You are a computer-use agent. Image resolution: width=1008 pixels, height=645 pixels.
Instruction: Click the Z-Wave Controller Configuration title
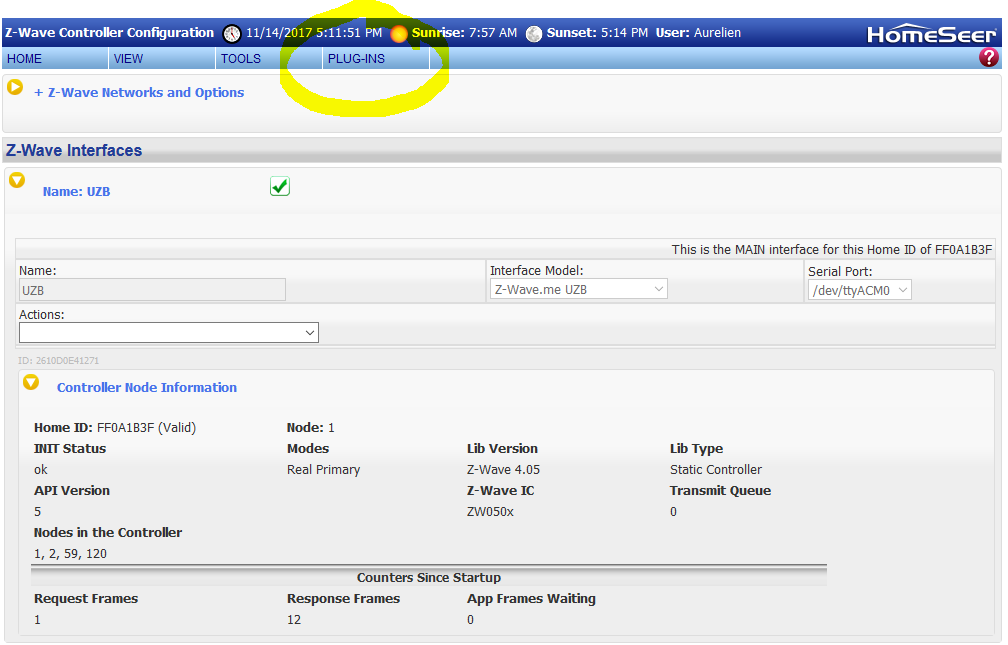tap(109, 33)
